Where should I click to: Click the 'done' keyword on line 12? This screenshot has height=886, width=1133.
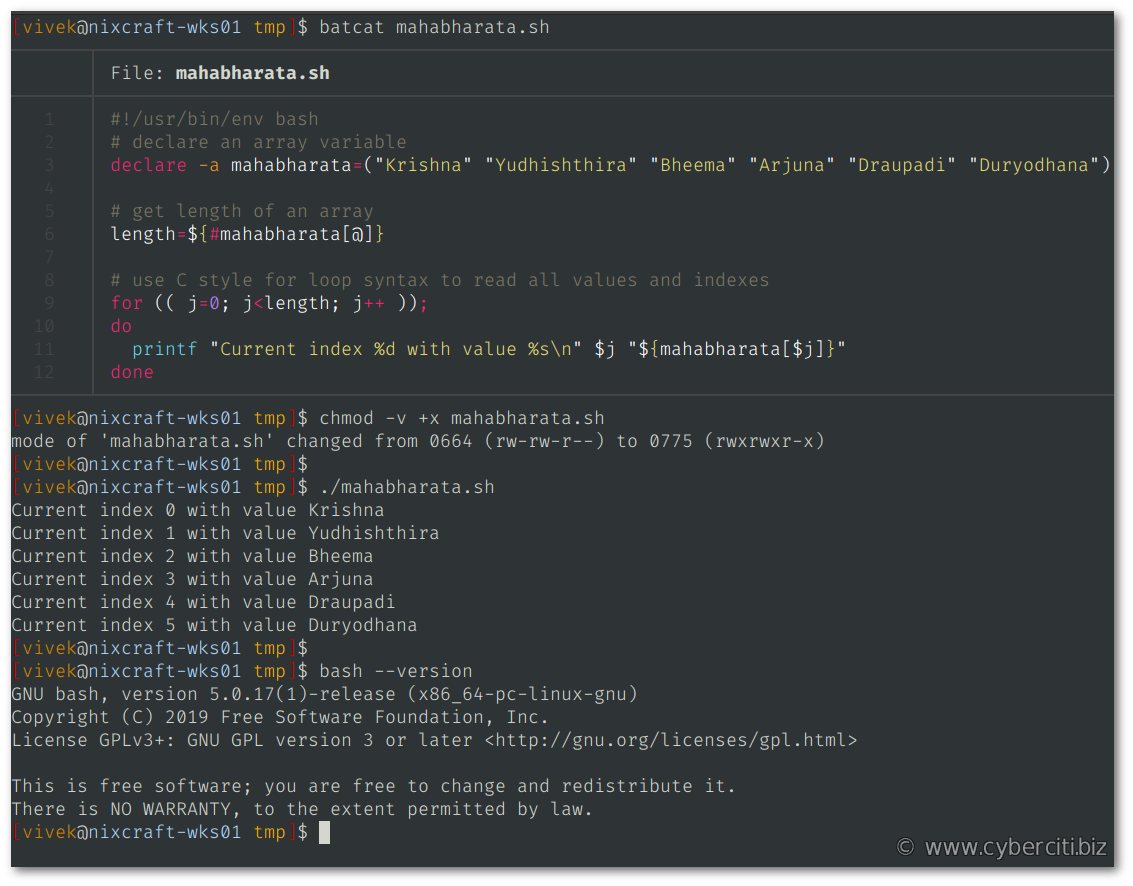(x=132, y=373)
